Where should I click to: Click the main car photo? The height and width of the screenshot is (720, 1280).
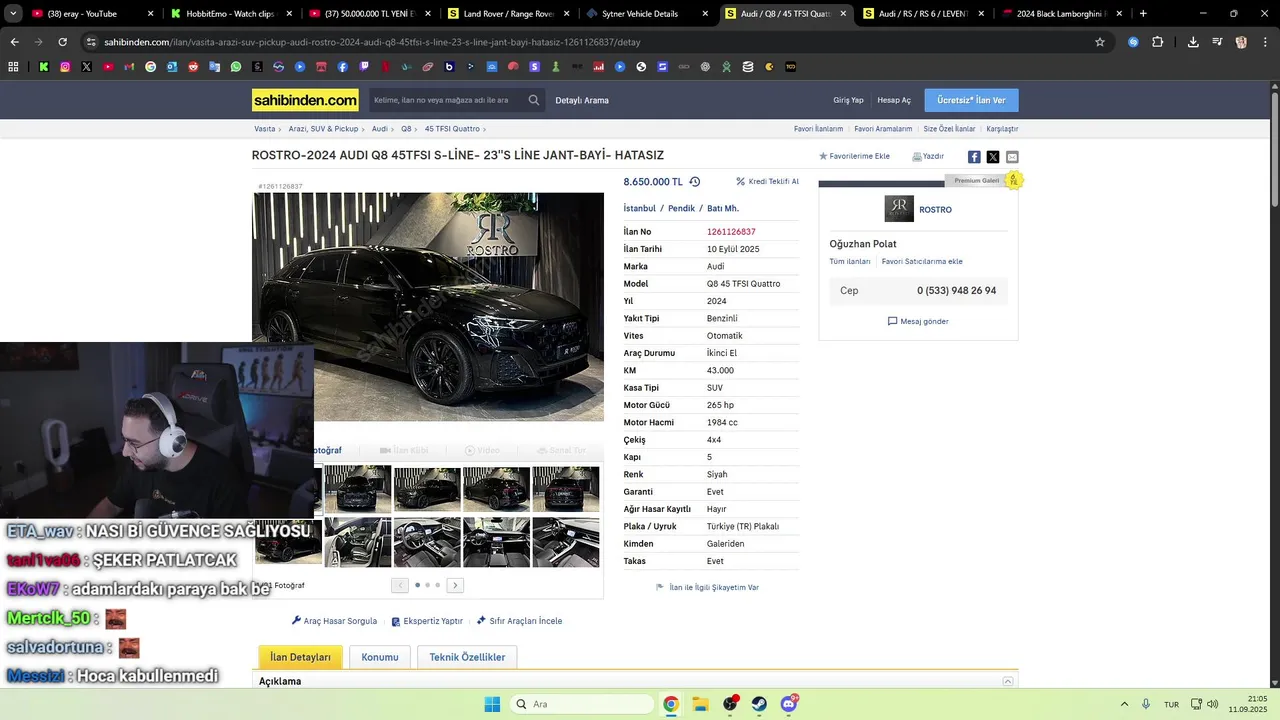click(428, 307)
